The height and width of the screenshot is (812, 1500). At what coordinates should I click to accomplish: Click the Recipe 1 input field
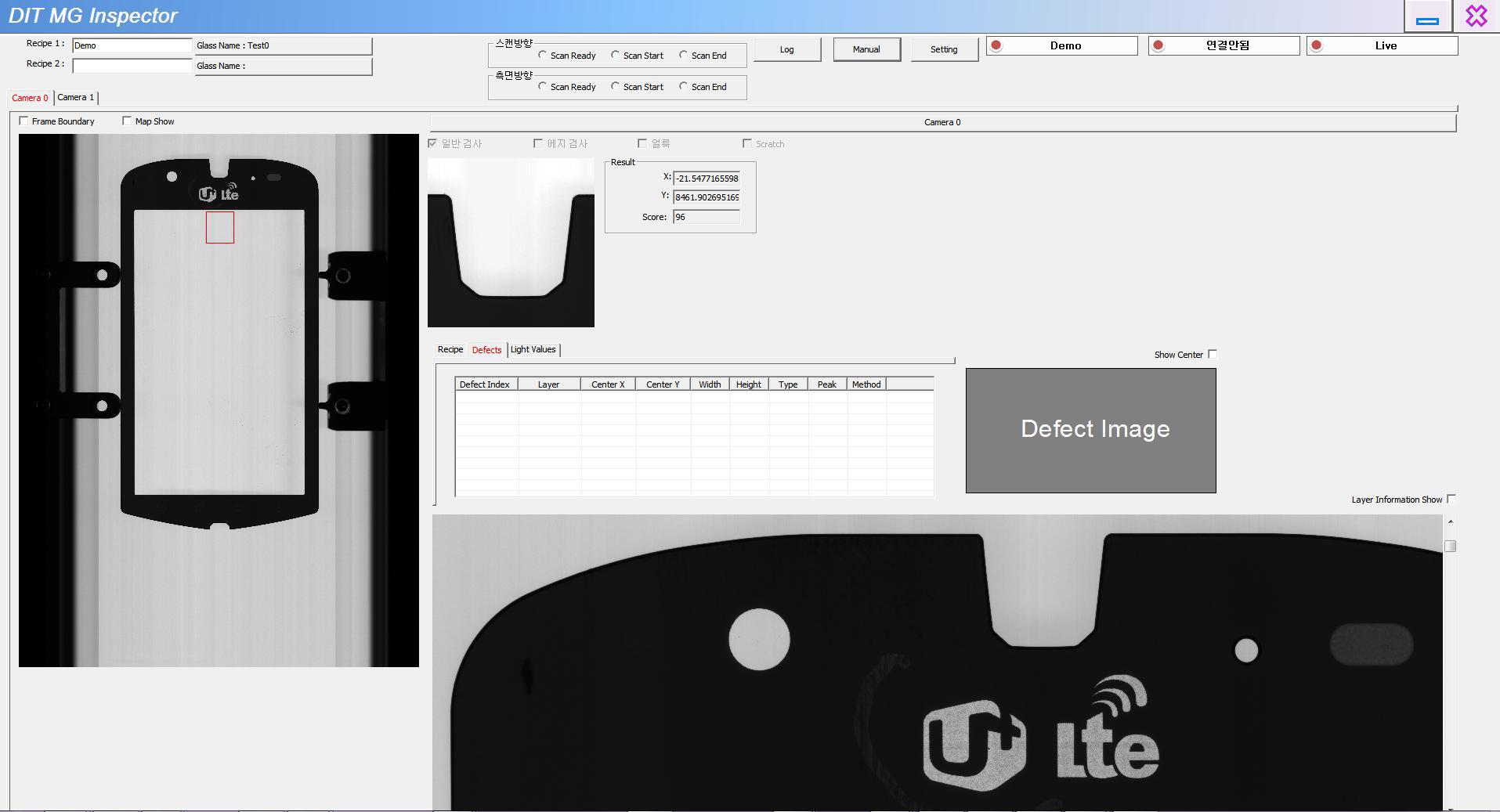click(132, 45)
